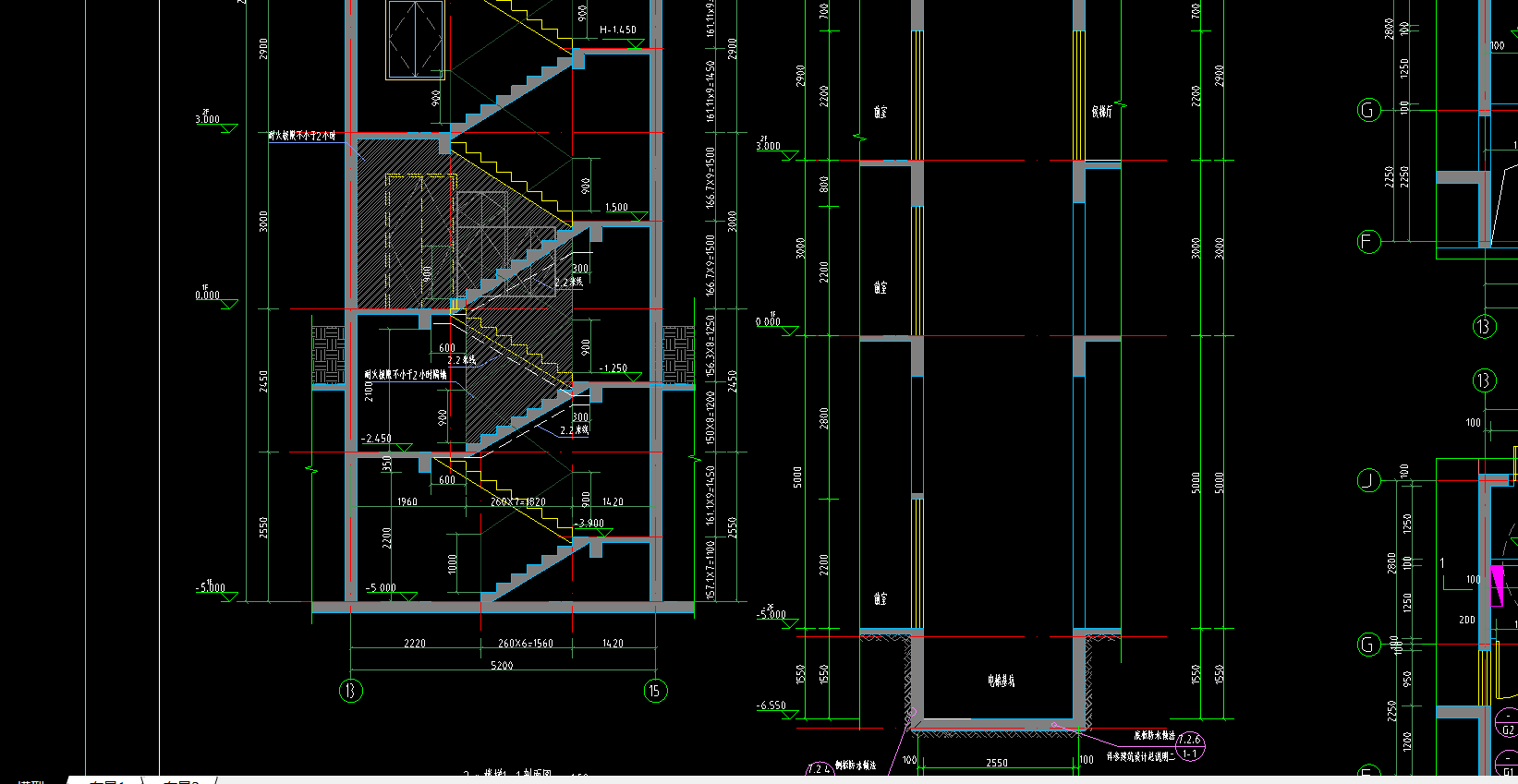Select the 侧板防水做法 annotation

(x=855, y=766)
